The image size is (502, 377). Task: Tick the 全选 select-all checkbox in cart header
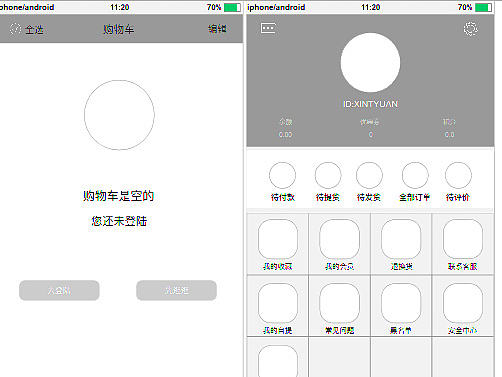tap(15, 29)
